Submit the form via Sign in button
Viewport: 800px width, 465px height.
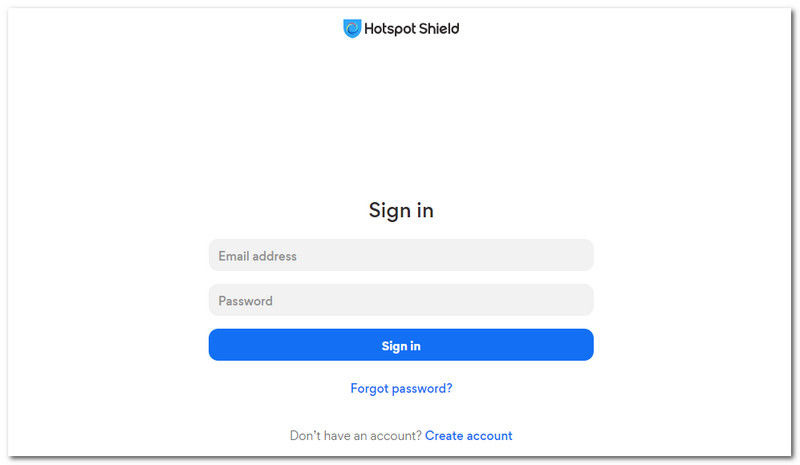401,345
